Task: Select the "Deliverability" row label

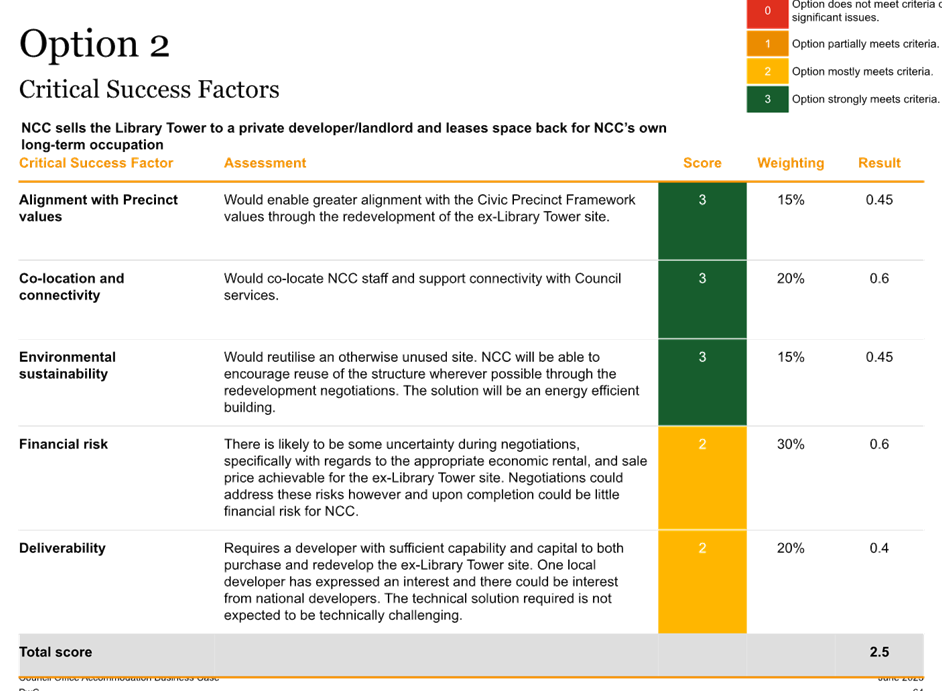Action: click(x=62, y=548)
